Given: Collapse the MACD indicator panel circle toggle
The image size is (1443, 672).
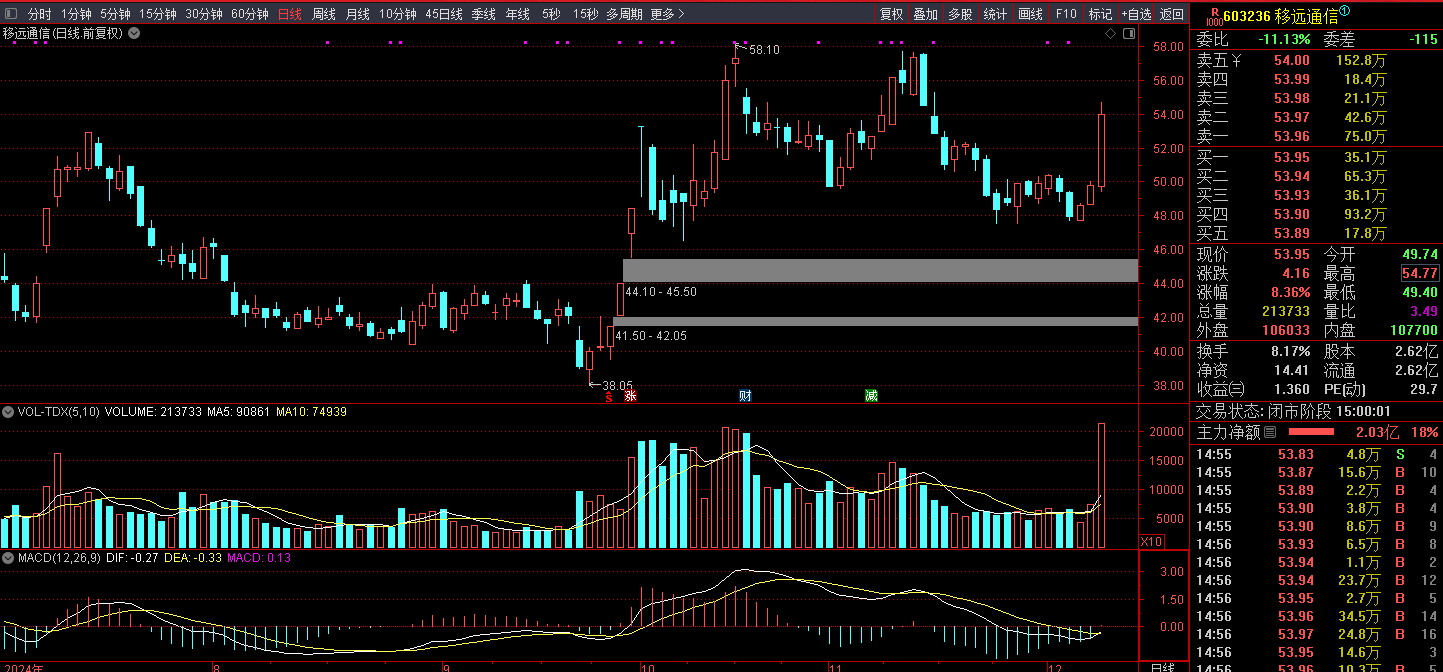Looking at the screenshot, I should coord(8,558).
